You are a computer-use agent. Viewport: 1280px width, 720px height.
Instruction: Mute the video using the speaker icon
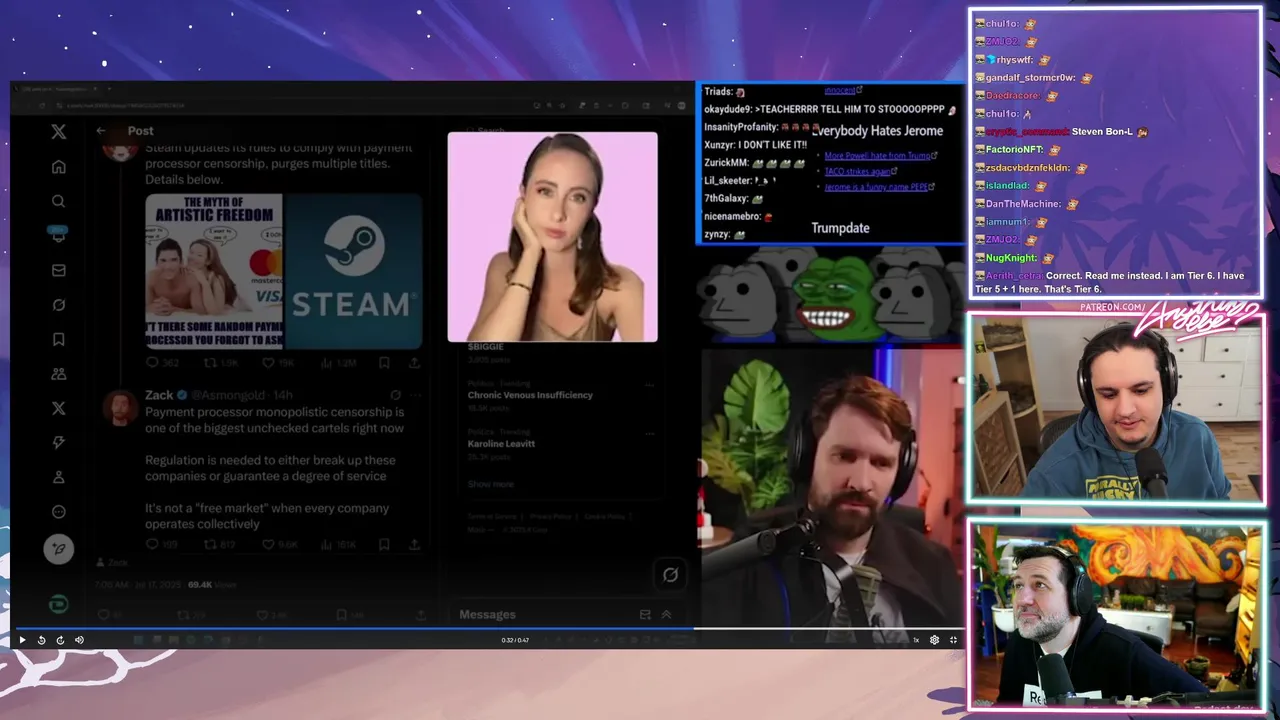point(79,640)
